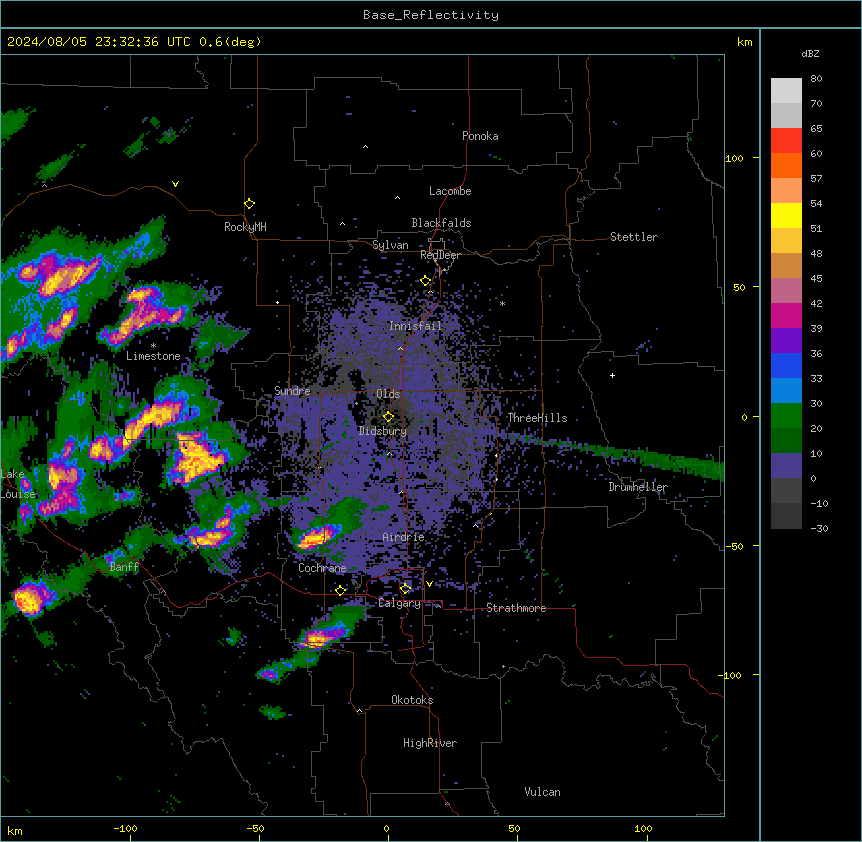Viewport: 862px width, 842px height.
Task: Click the strong storm cell southwest of Airdrie
Action: [x=317, y=536]
